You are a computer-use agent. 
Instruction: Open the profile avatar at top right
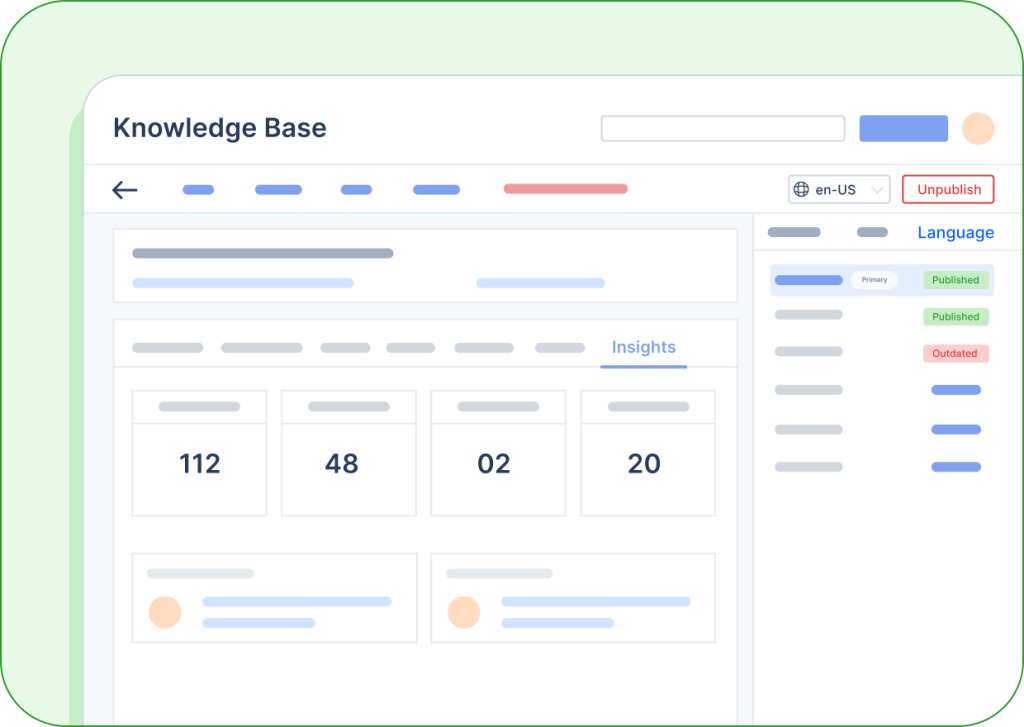point(978,128)
